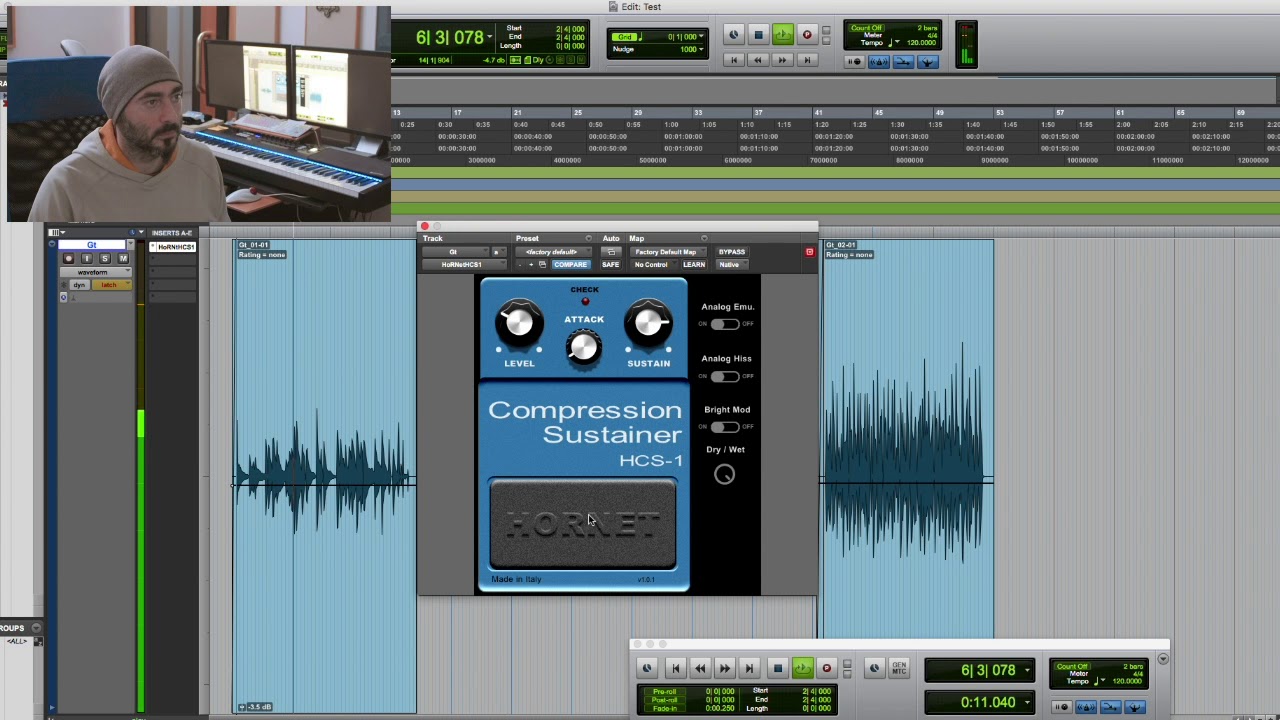Click Return to Zero in floating Transport
The height and width of the screenshot is (720, 1280).
coord(675,668)
